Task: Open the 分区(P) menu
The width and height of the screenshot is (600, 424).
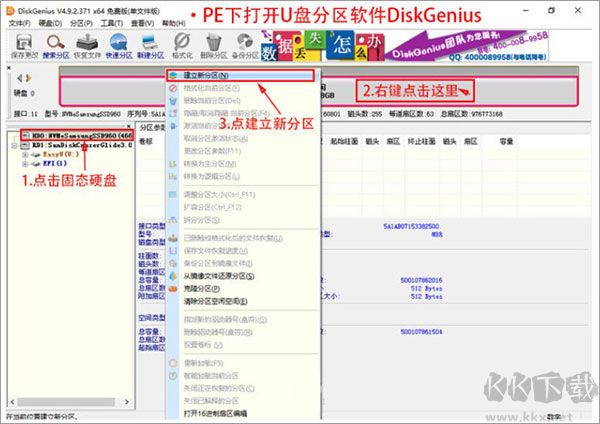Action: pos(81,23)
